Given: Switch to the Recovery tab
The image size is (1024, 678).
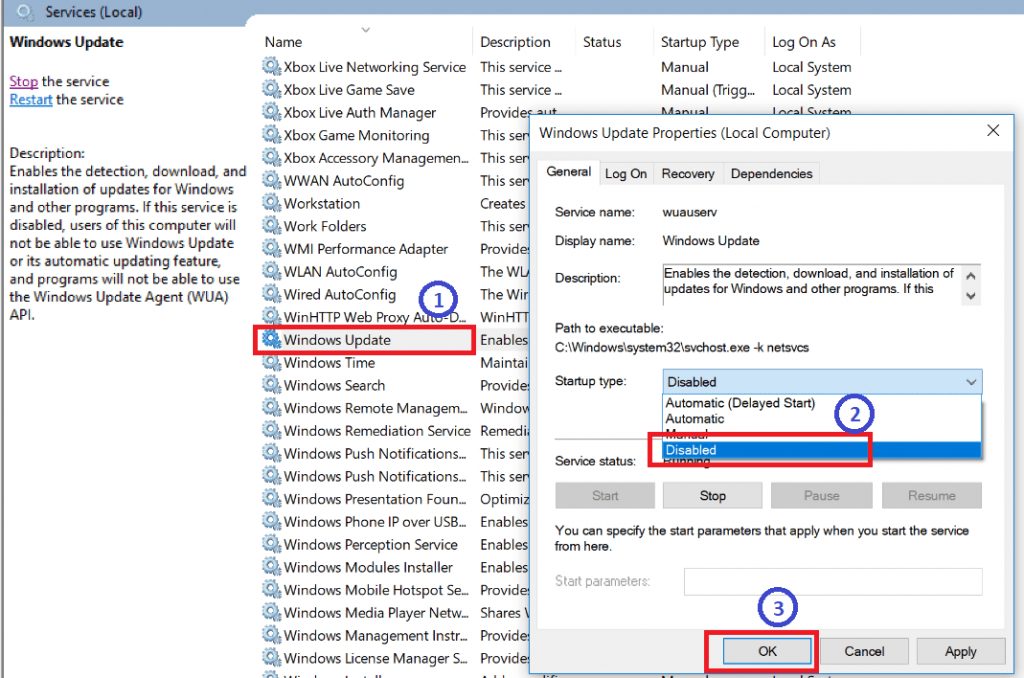Looking at the screenshot, I should point(687,173).
